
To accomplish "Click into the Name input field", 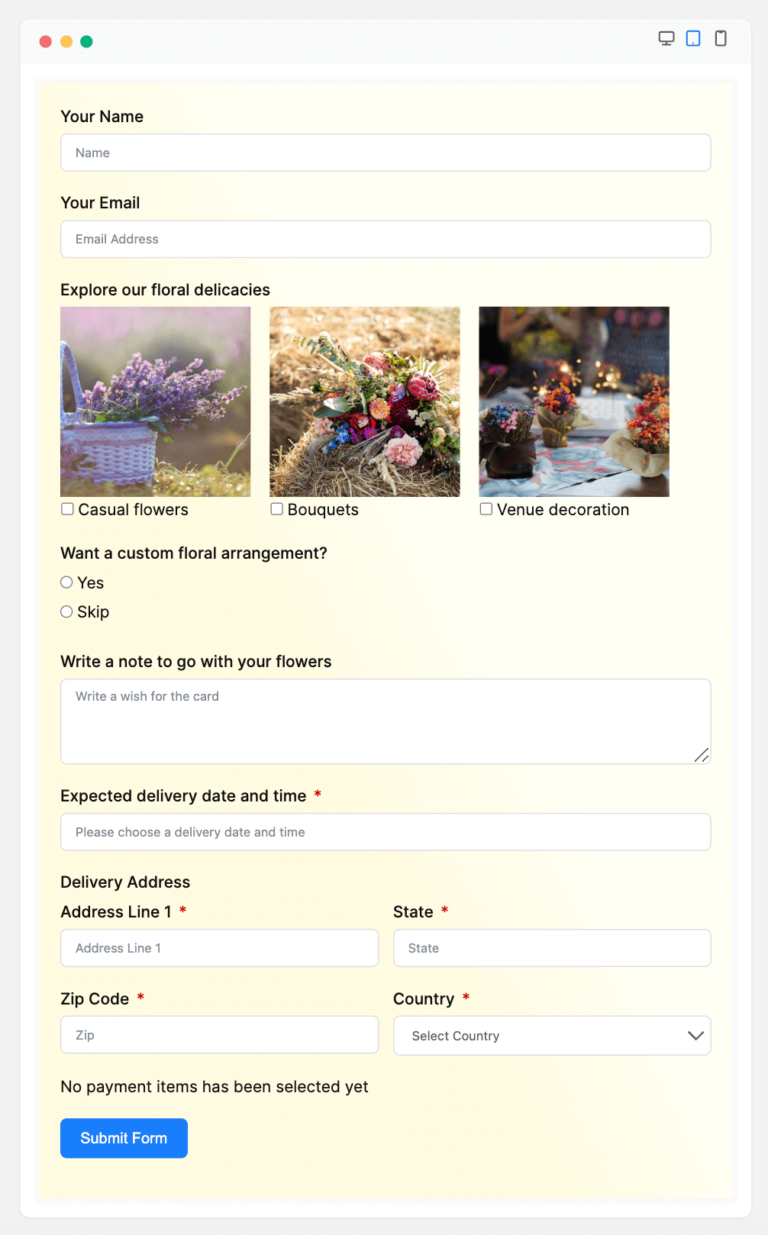I will click(385, 152).
